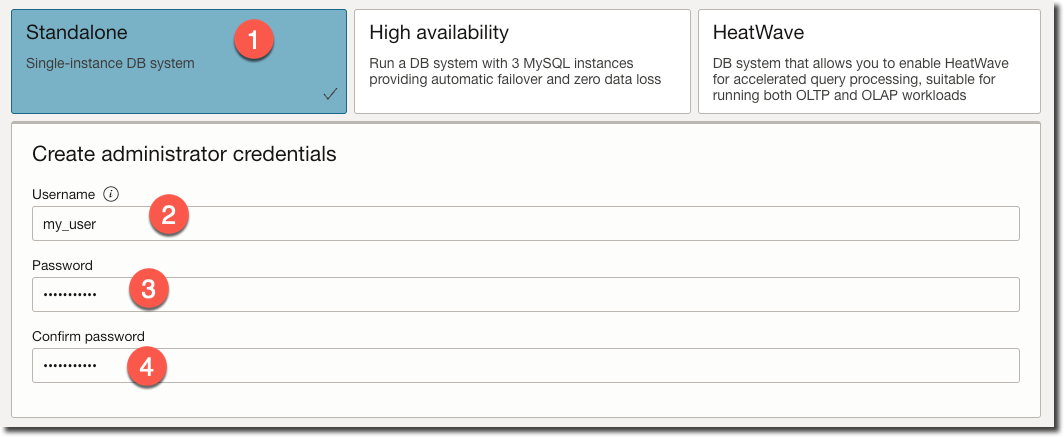This screenshot has height=437, width=1064.
Task: Click the "Single-instance DB system" description text
Action: 110,63
